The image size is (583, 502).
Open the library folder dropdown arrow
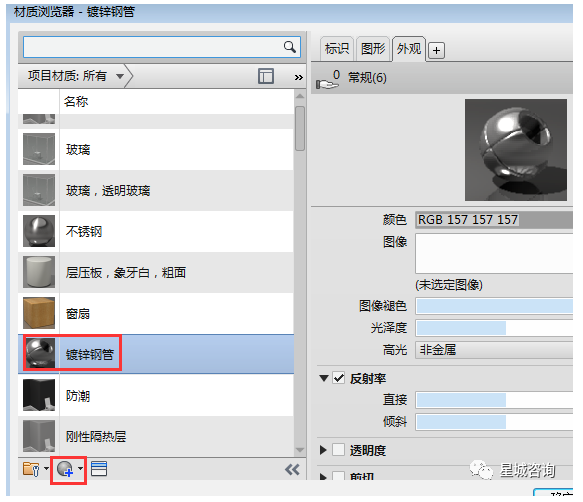46,469
